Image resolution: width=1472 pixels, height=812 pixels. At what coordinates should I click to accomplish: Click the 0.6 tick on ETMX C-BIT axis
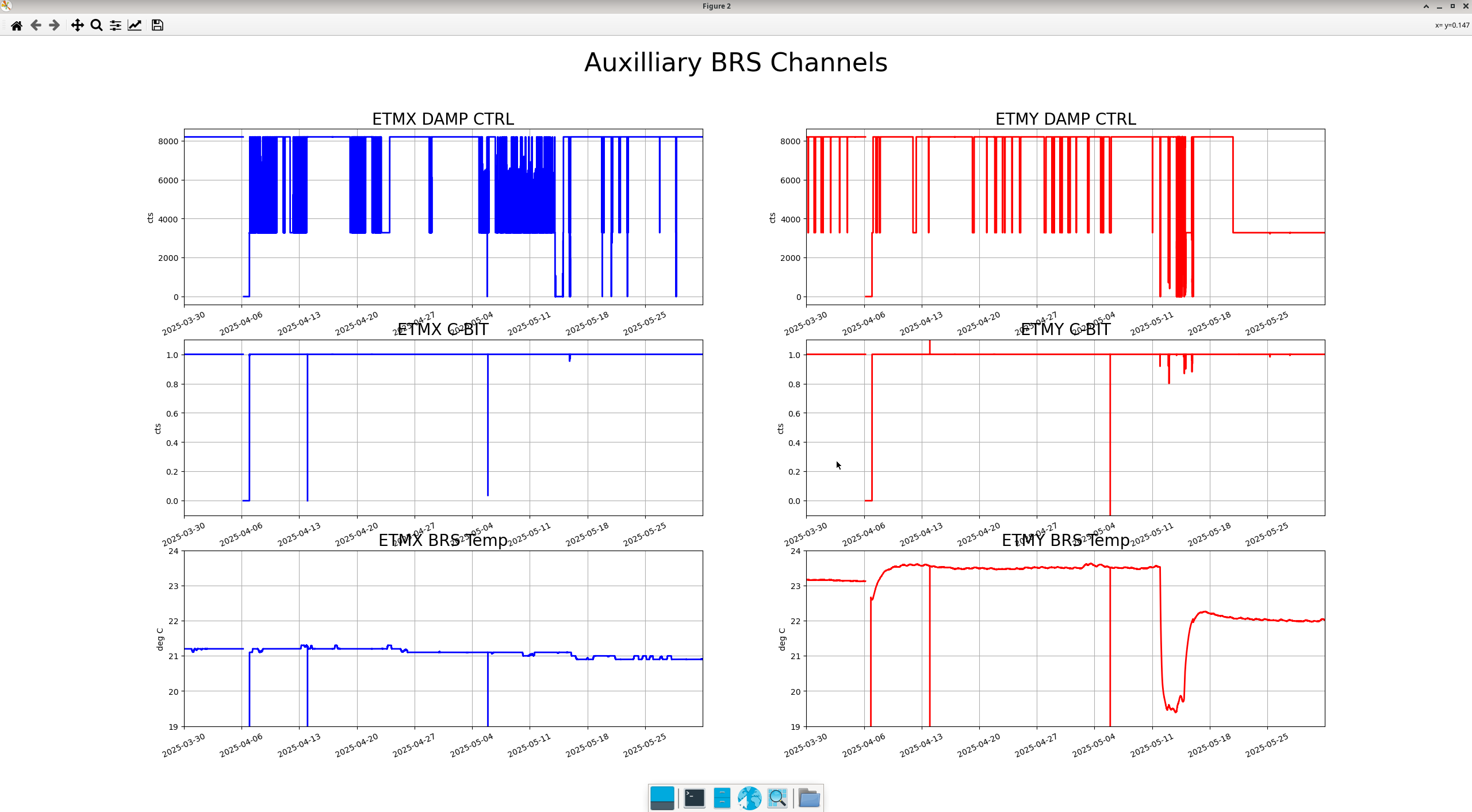pos(172,414)
